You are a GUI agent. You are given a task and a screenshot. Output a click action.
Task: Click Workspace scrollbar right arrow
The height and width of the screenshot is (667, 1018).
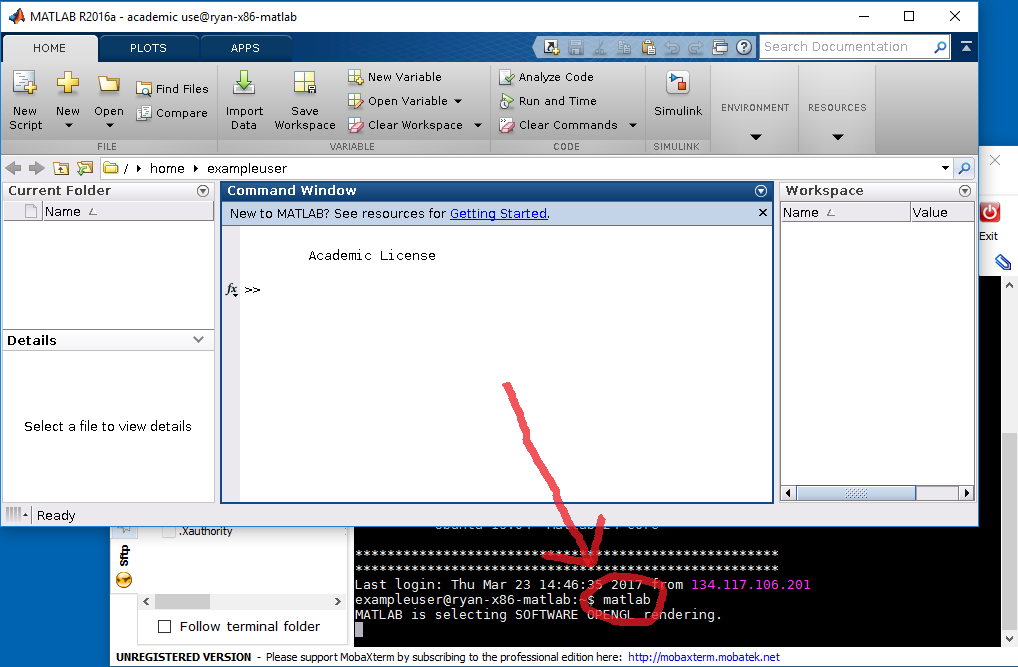[x=967, y=493]
